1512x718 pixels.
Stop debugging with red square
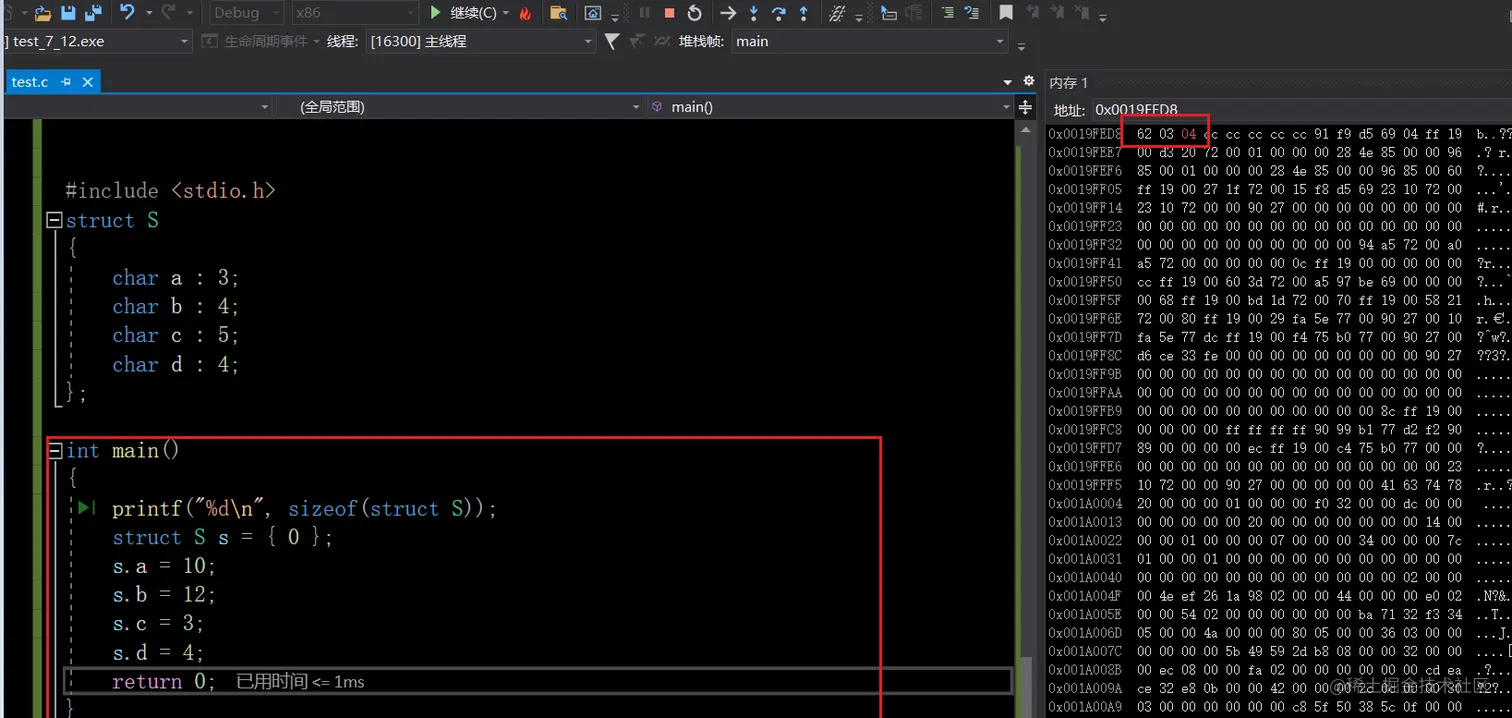point(669,13)
